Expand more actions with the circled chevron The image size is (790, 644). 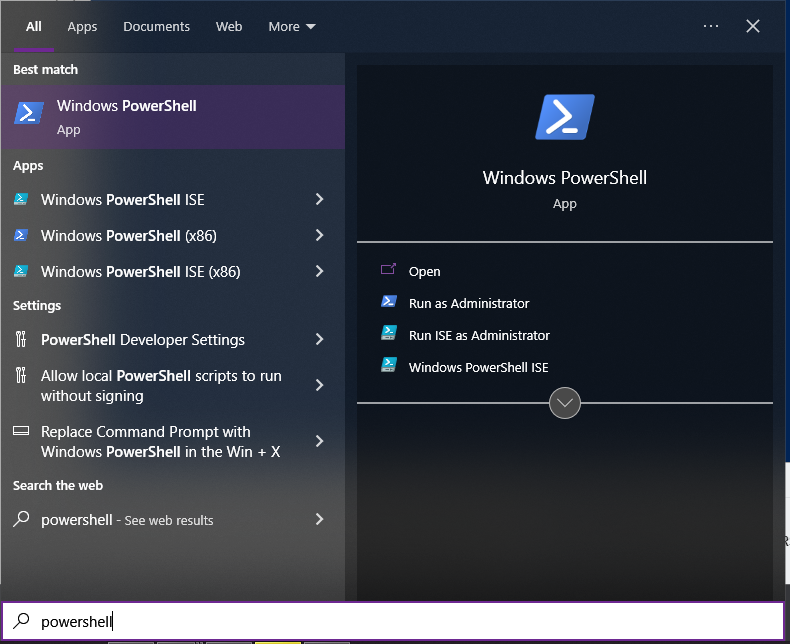click(565, 403)
